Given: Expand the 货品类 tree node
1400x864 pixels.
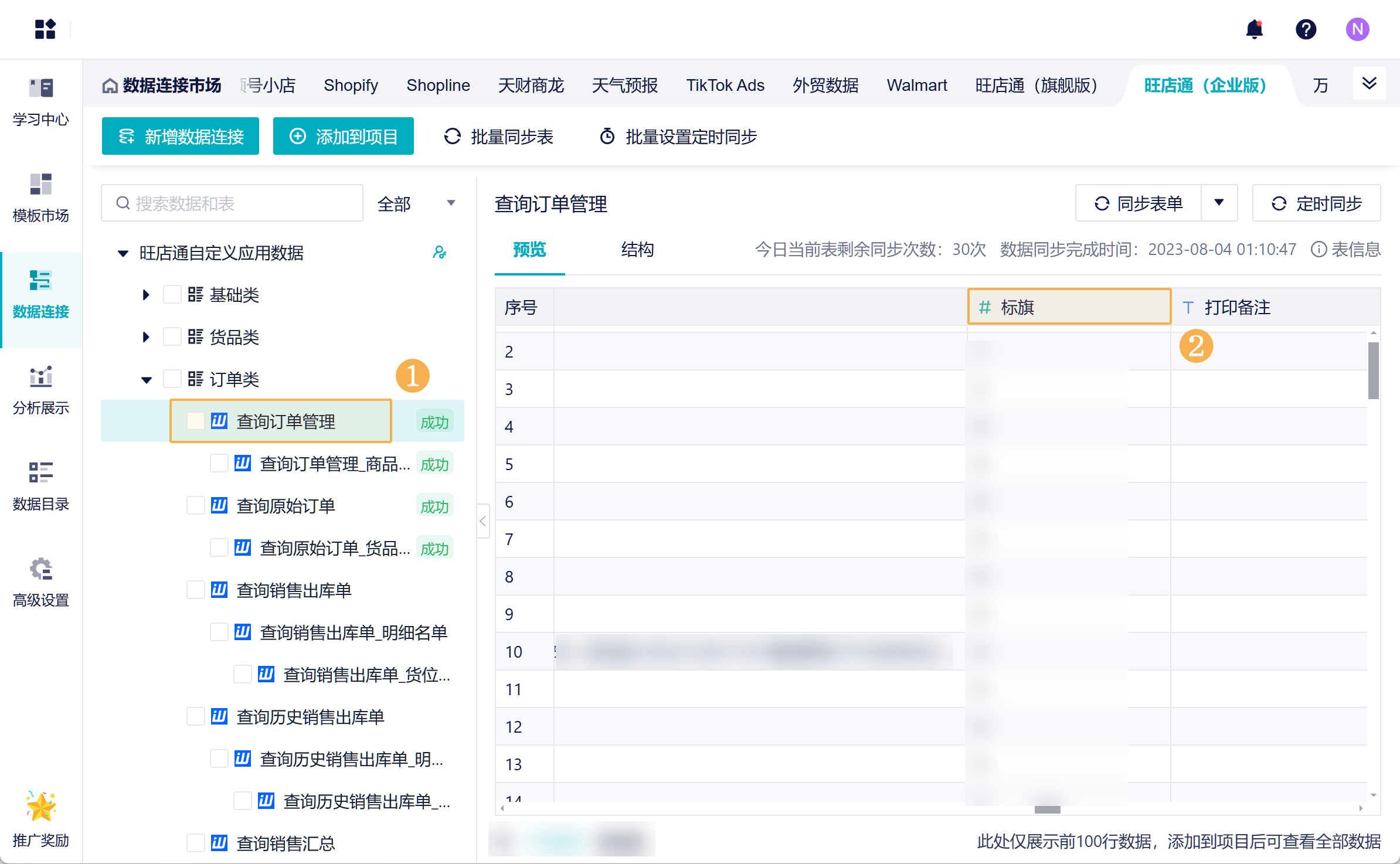Looking at the screenshot, I should point(145,336).
